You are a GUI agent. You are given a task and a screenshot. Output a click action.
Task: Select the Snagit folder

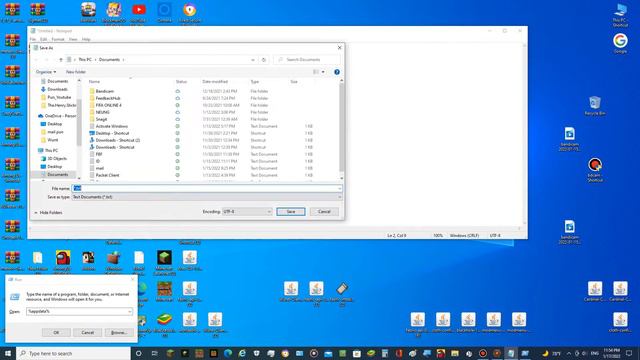pyautogui.click(x=101, y=119)
